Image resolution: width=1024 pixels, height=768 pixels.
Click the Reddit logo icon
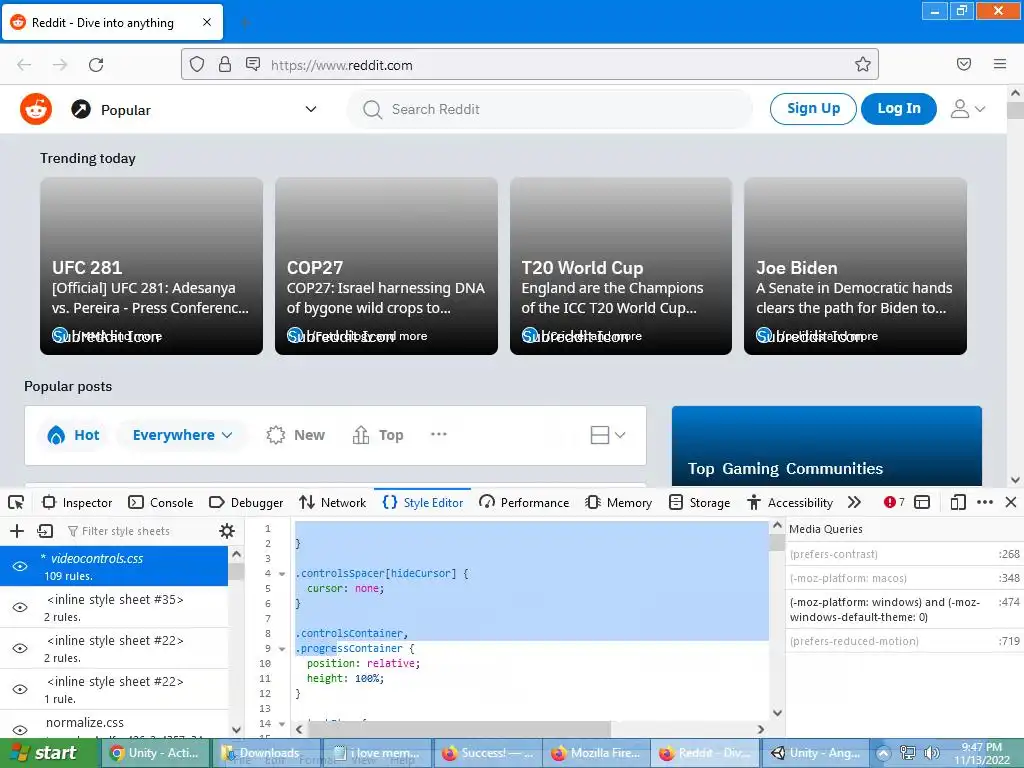click(36, 109)
